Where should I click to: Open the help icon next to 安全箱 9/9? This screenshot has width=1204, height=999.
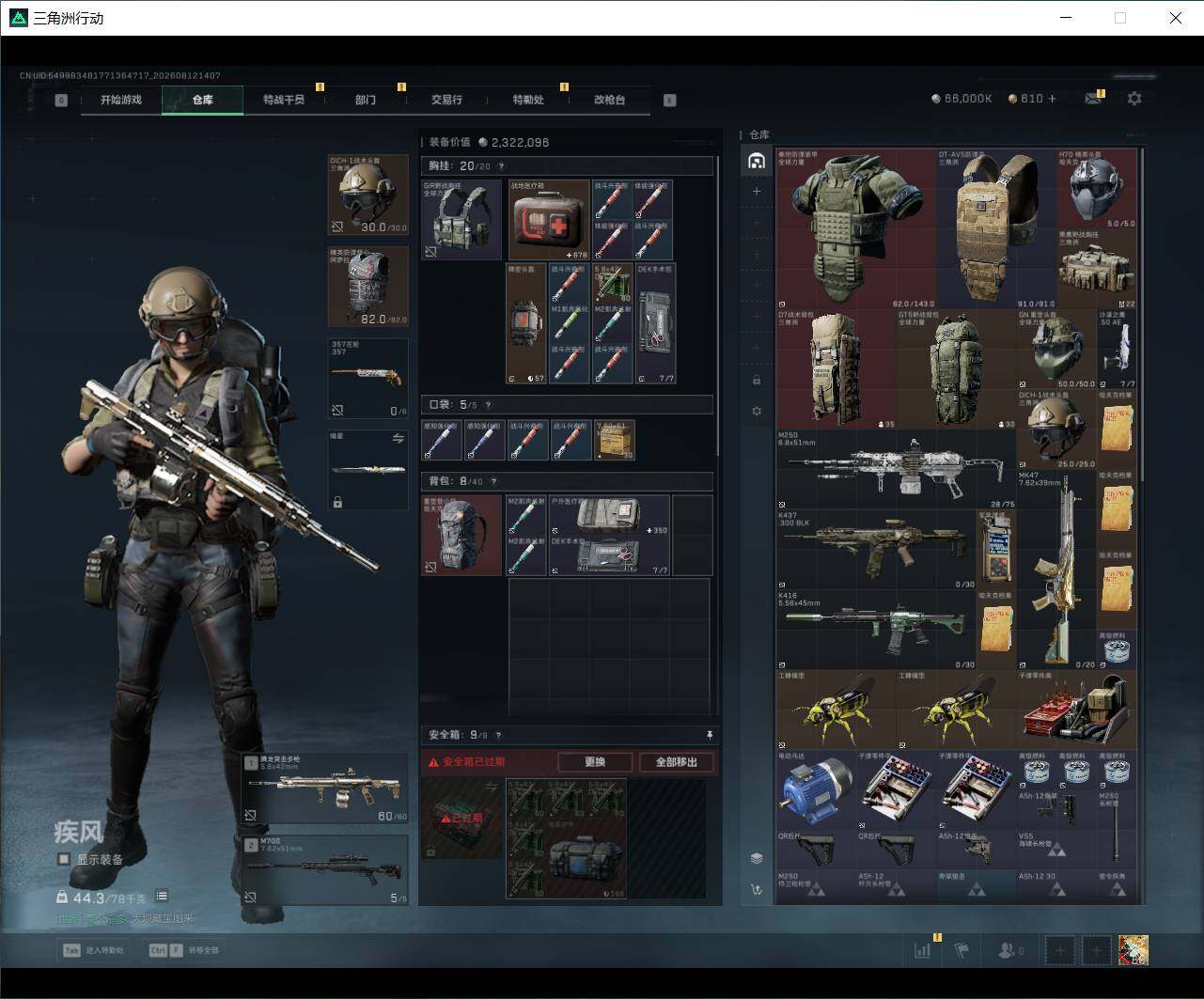[x=498, y=735]
